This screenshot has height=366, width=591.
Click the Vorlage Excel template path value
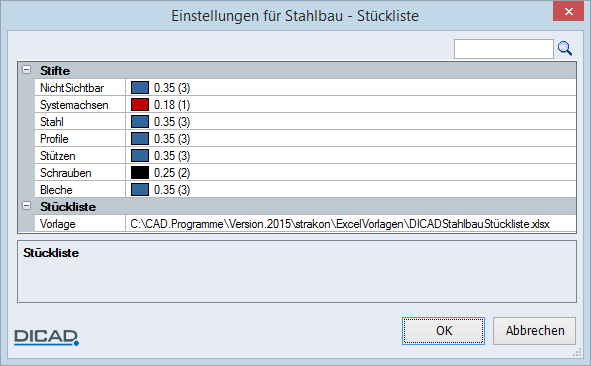(x=340, y=224)
